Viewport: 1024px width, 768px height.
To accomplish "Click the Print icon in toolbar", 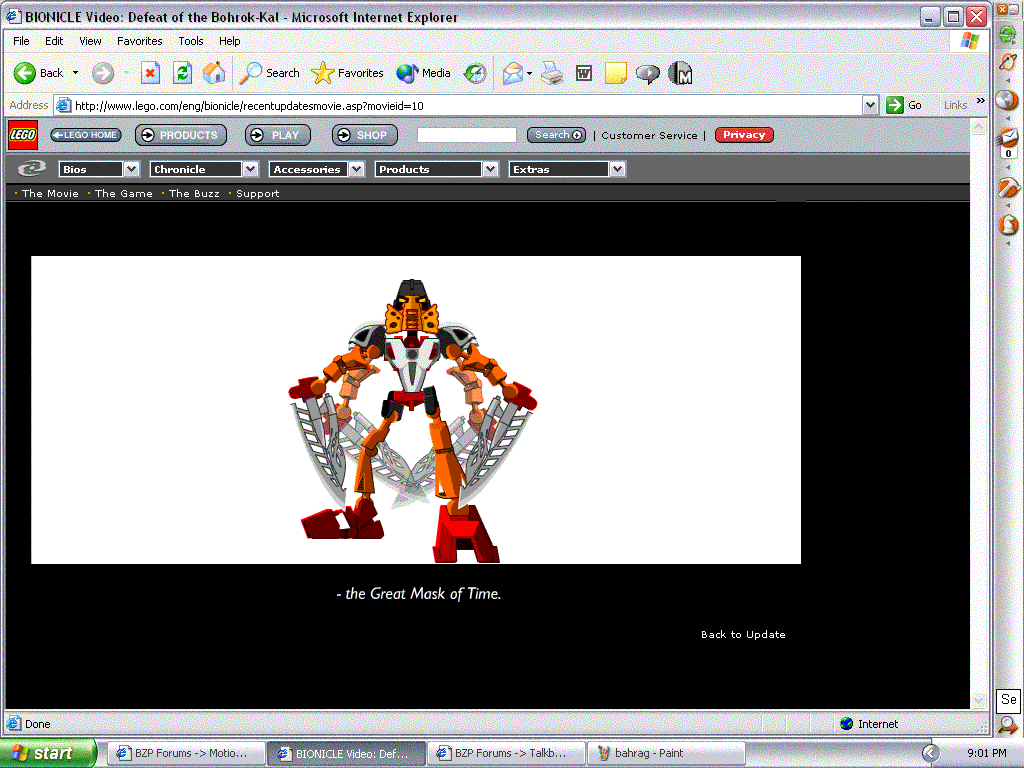I will [x=551, y=73].
